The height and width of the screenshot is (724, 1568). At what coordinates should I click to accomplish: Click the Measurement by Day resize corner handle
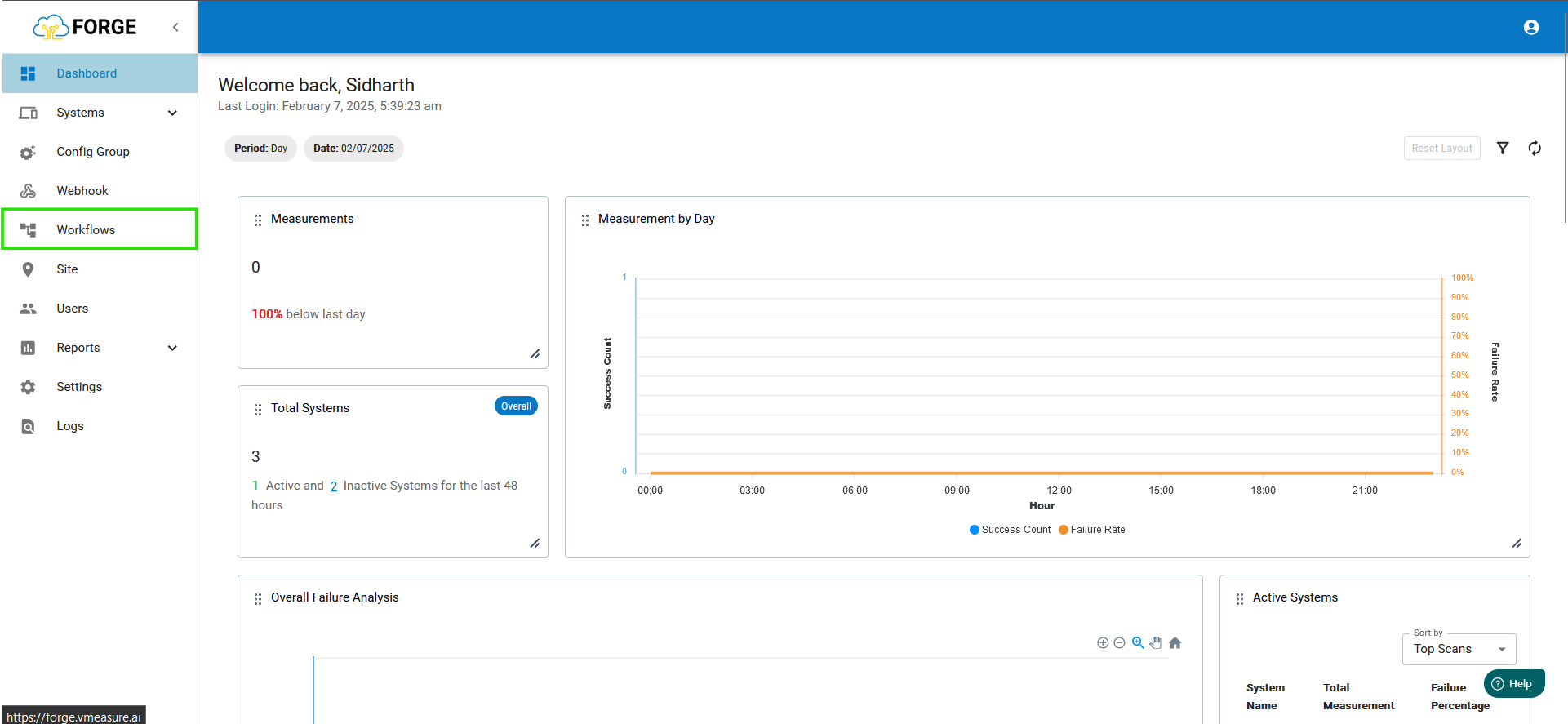tap(1517, 544)
